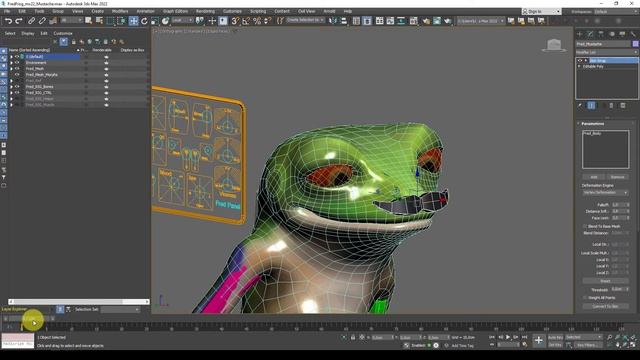Activate the Select Object tool

click(x=88, y=20)
